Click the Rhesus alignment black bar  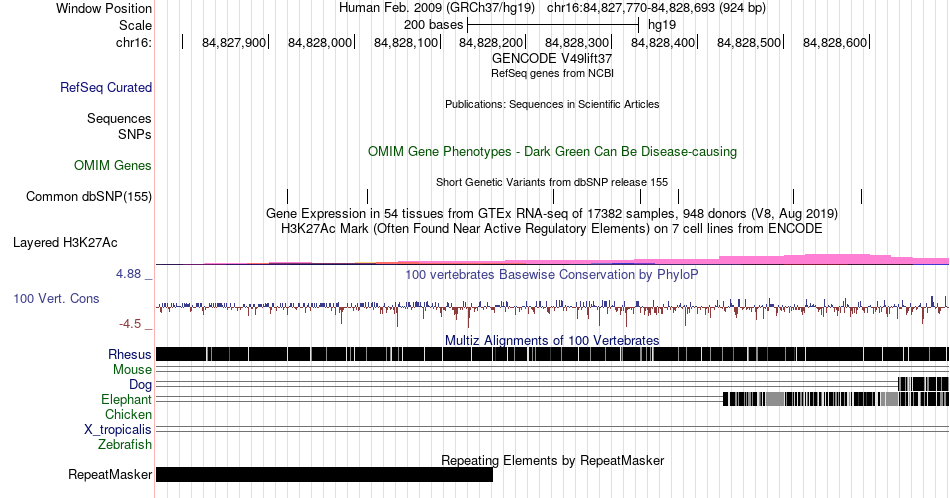[552, 354]
